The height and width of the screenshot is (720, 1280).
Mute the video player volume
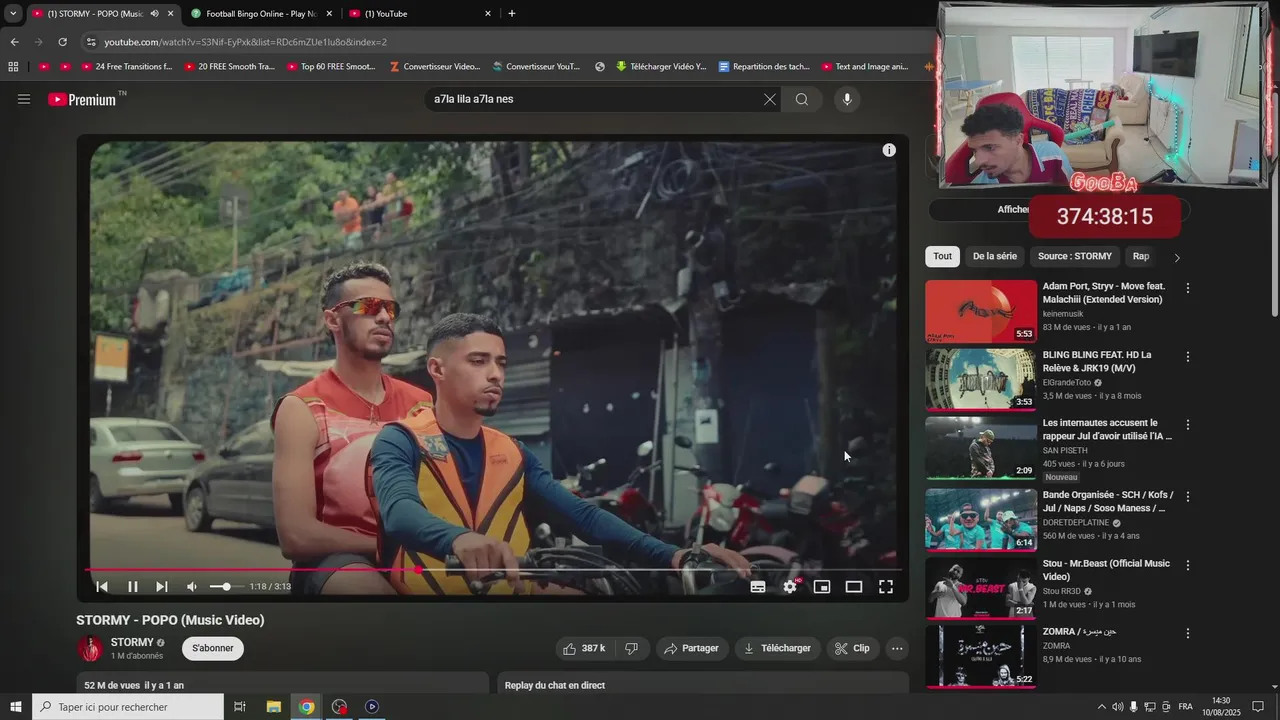pyautogui.click(x=192, y=587)
